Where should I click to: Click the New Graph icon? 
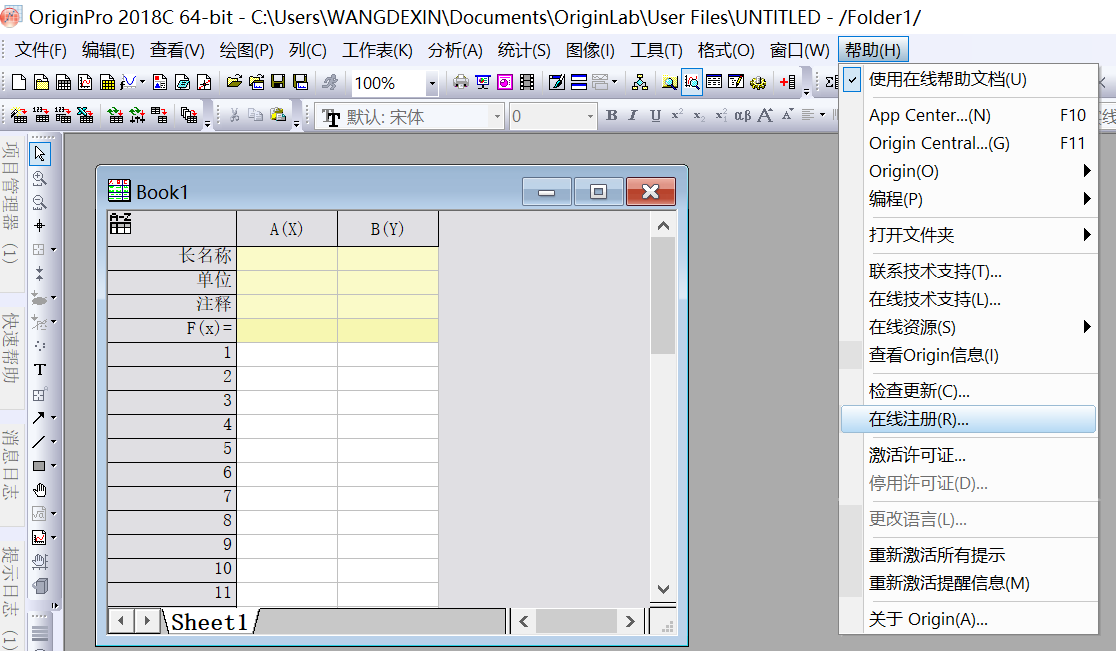tap(85, 83)
